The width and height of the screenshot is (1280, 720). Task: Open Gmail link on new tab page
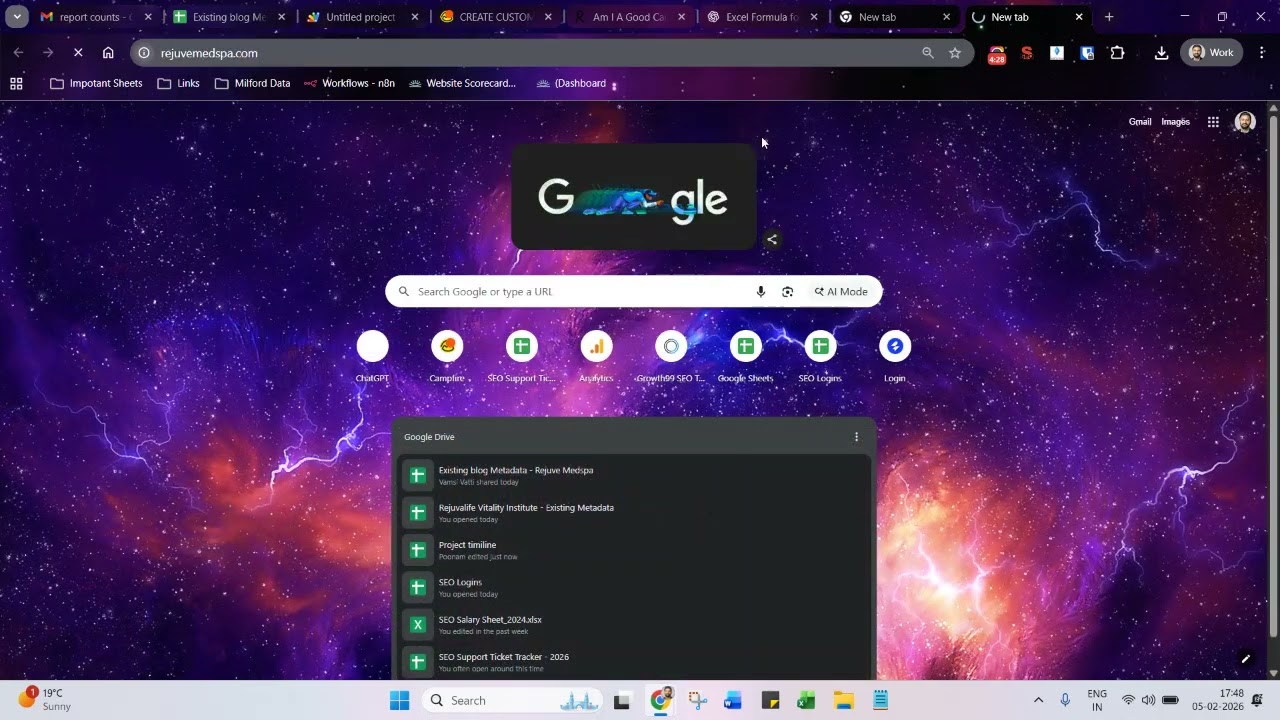click(x=1140, y=122)
